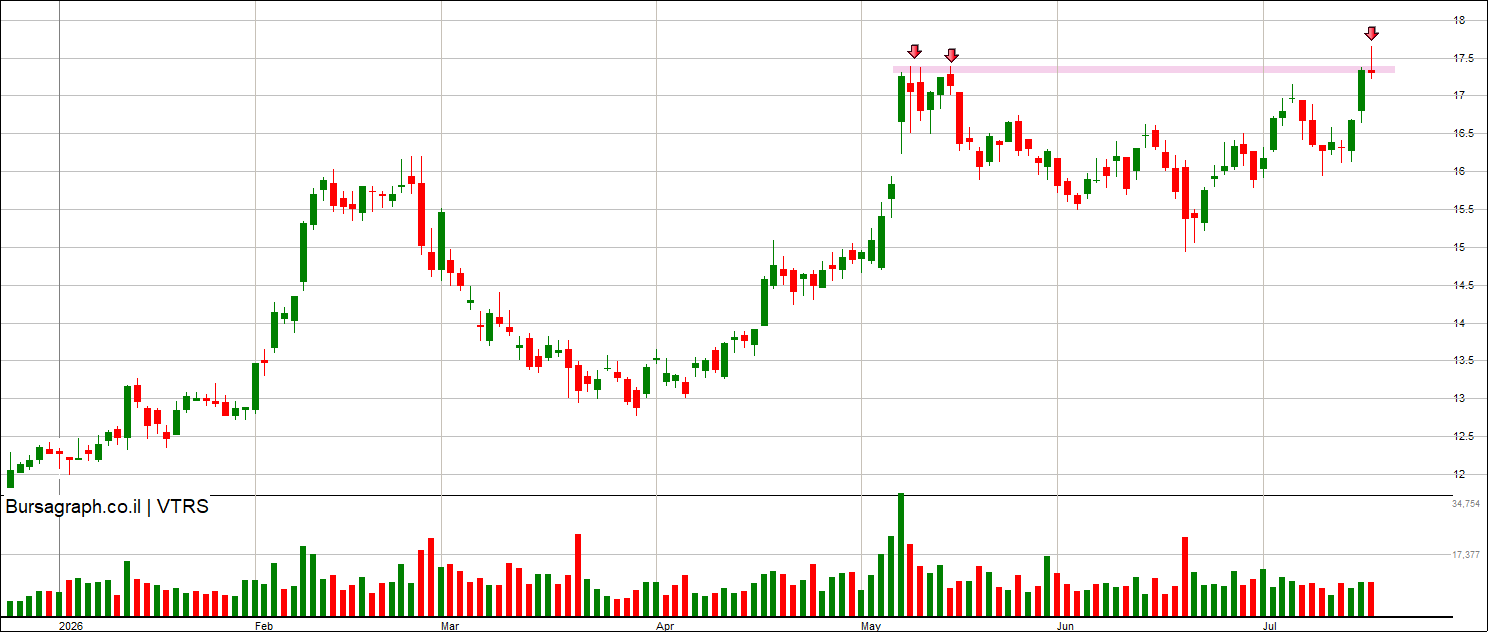Click the Feb label on the time axis
This screenshot has height=632, width=1488.
point(264,626)
